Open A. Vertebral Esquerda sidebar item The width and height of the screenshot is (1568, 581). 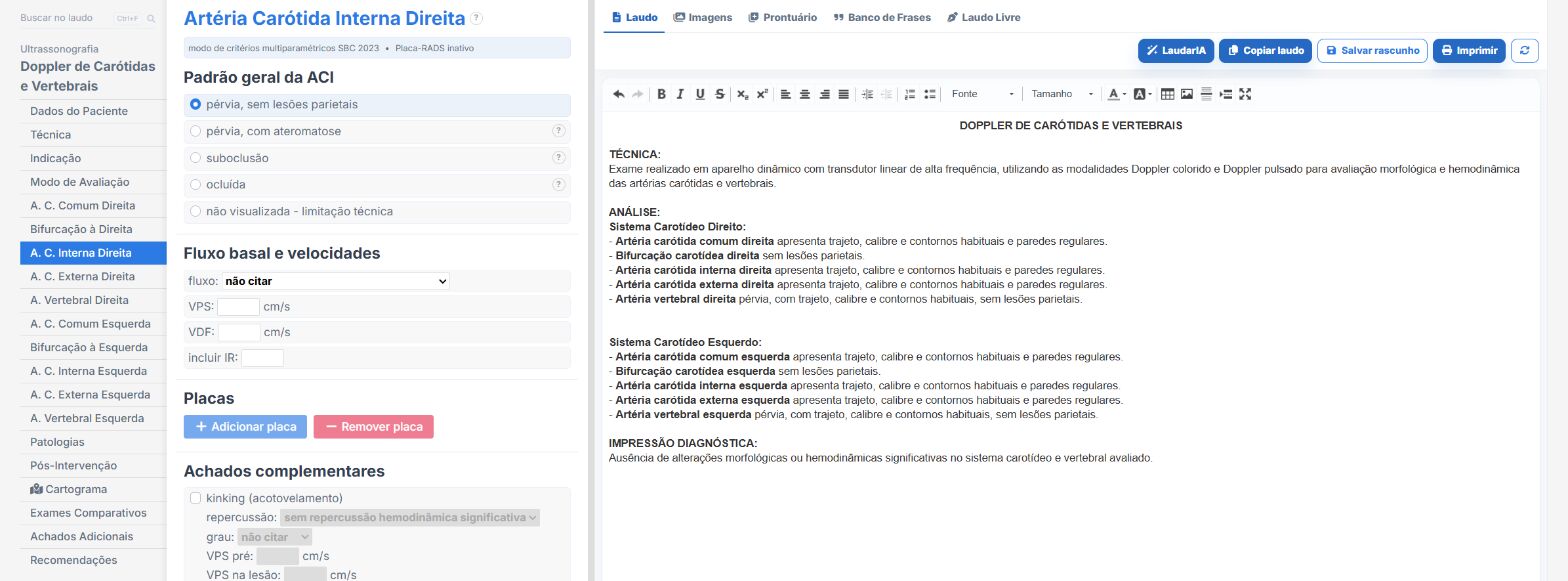click(93, 418)
